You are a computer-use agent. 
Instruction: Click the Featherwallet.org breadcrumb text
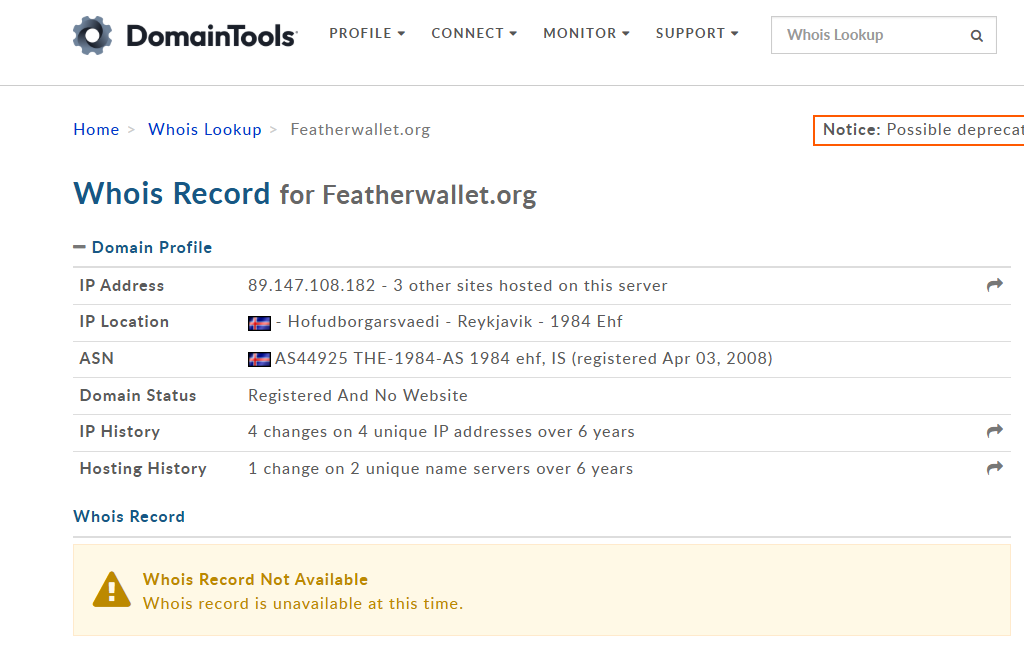360,129
